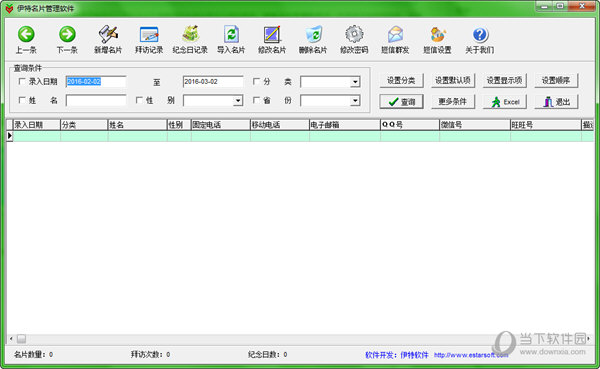Enable the 省份 province filter checkbox
The width and height of the screenshot is (600, 369).
click(x=256, y=100)
